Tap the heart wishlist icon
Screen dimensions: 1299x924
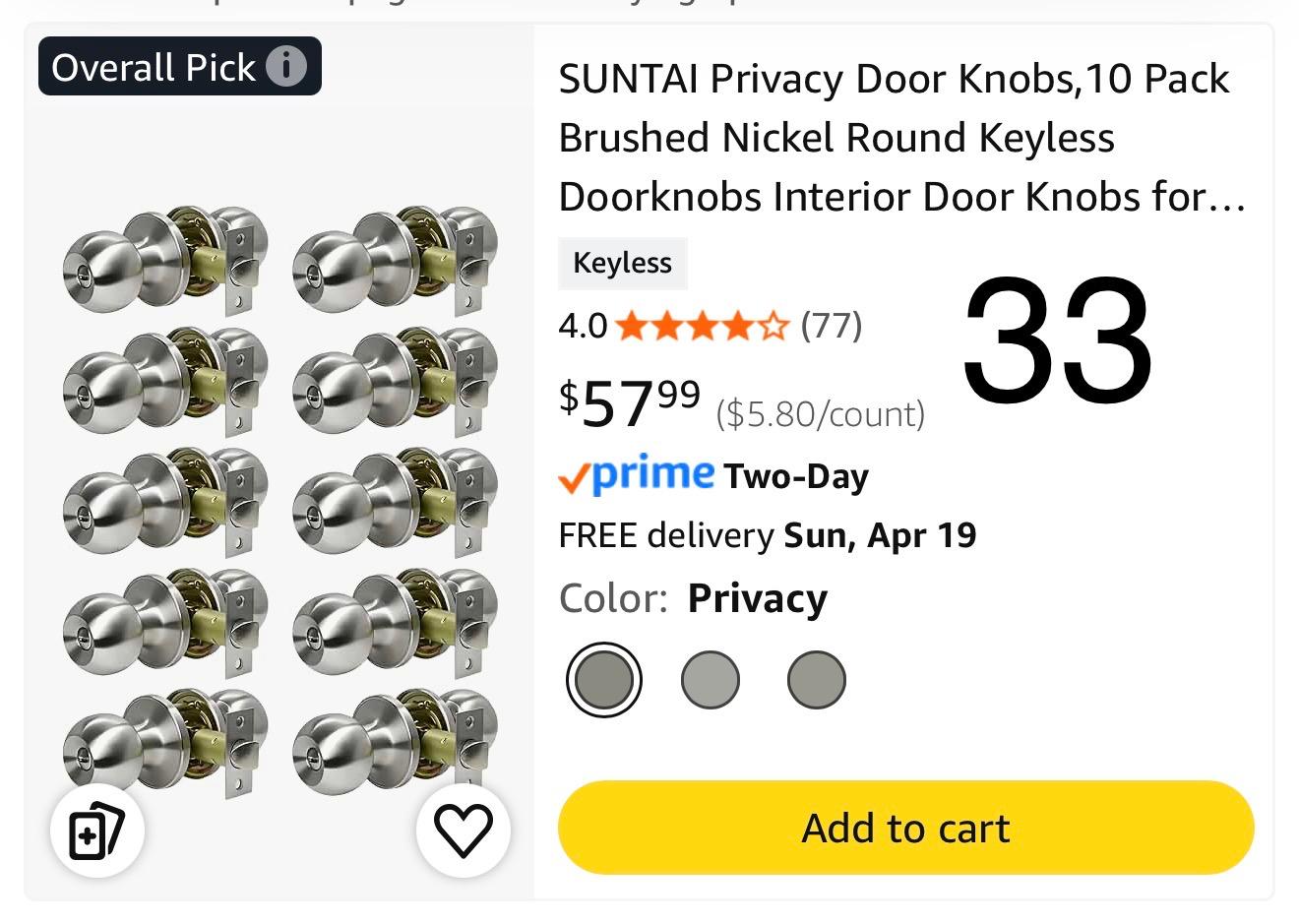(x=463, y=831)
